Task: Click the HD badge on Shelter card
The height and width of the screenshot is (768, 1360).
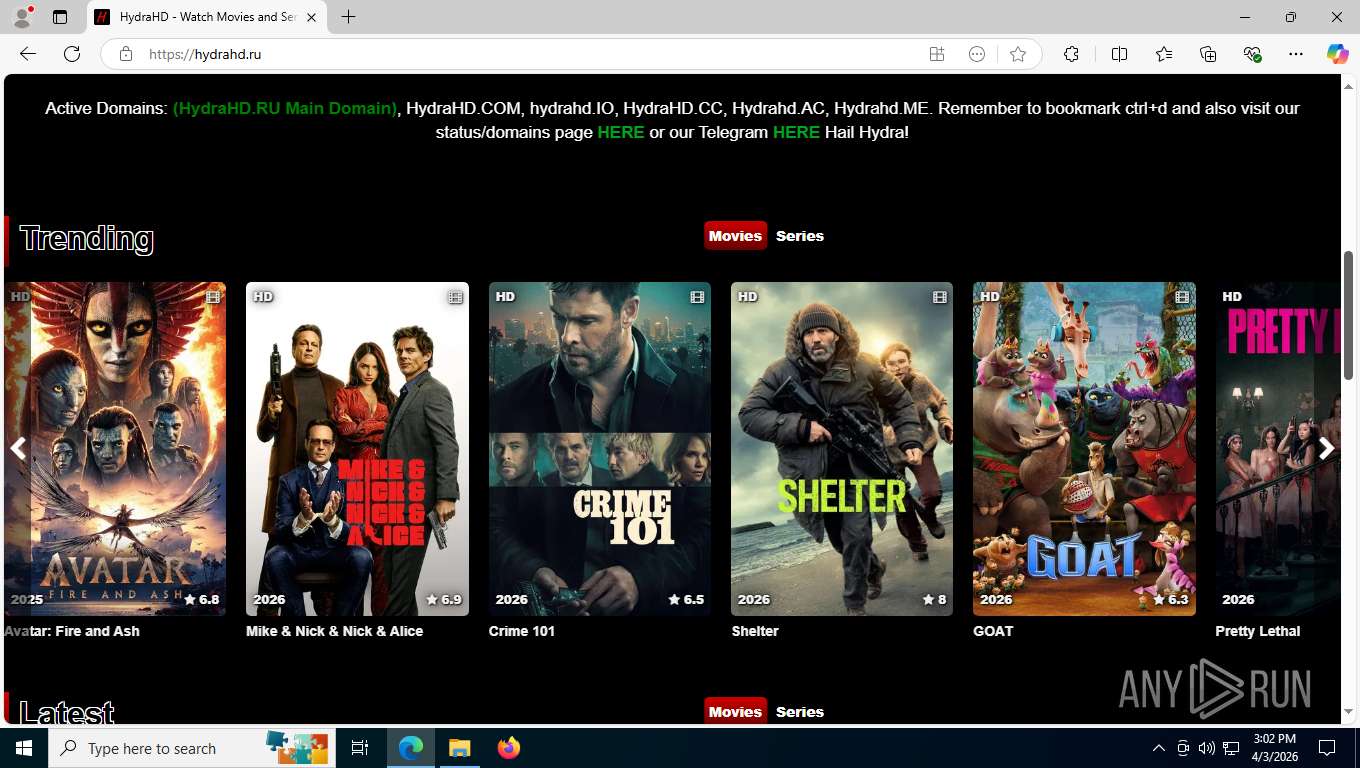Action: point(748,297)
